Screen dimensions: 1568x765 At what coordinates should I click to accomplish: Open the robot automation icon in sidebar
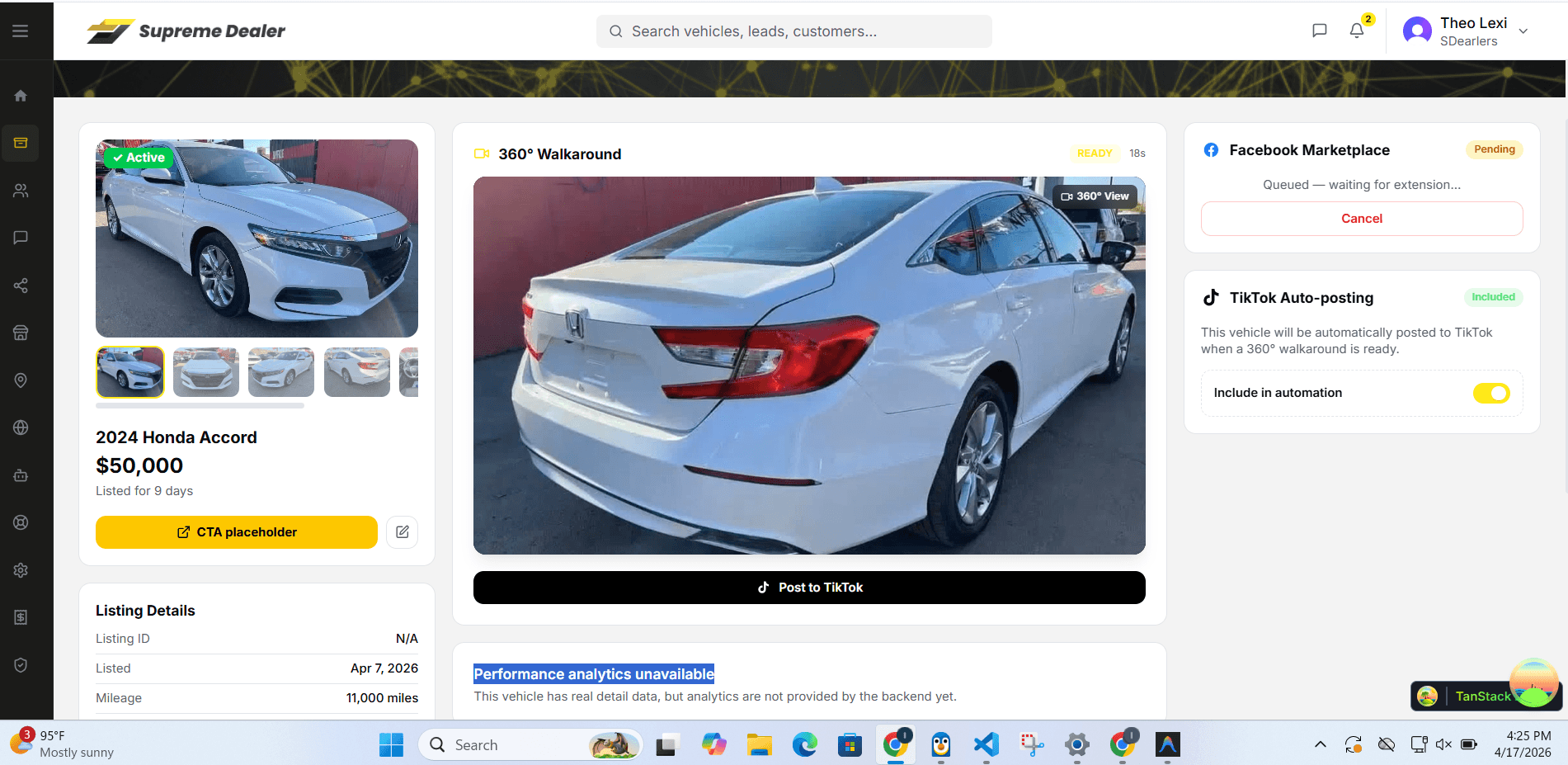click(21, 475)
